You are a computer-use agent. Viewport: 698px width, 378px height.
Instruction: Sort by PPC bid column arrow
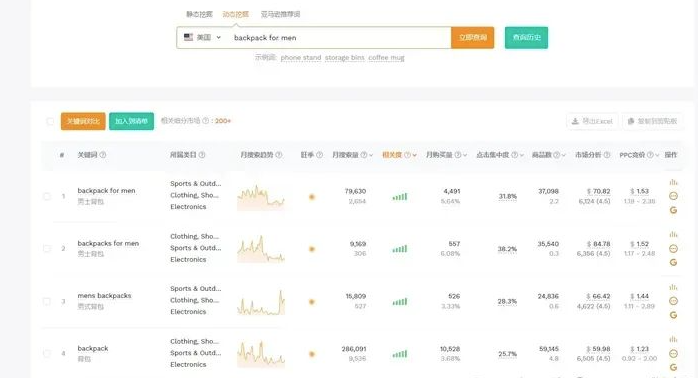[x=657, y=155]
